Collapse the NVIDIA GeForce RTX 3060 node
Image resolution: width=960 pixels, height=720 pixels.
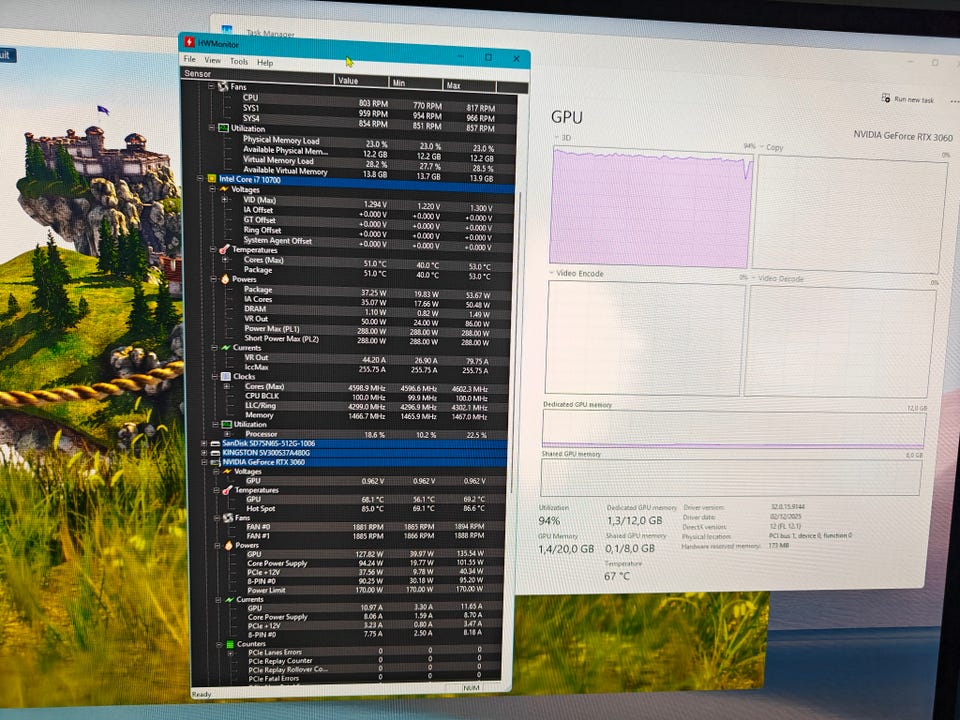(x=203, y=462)
